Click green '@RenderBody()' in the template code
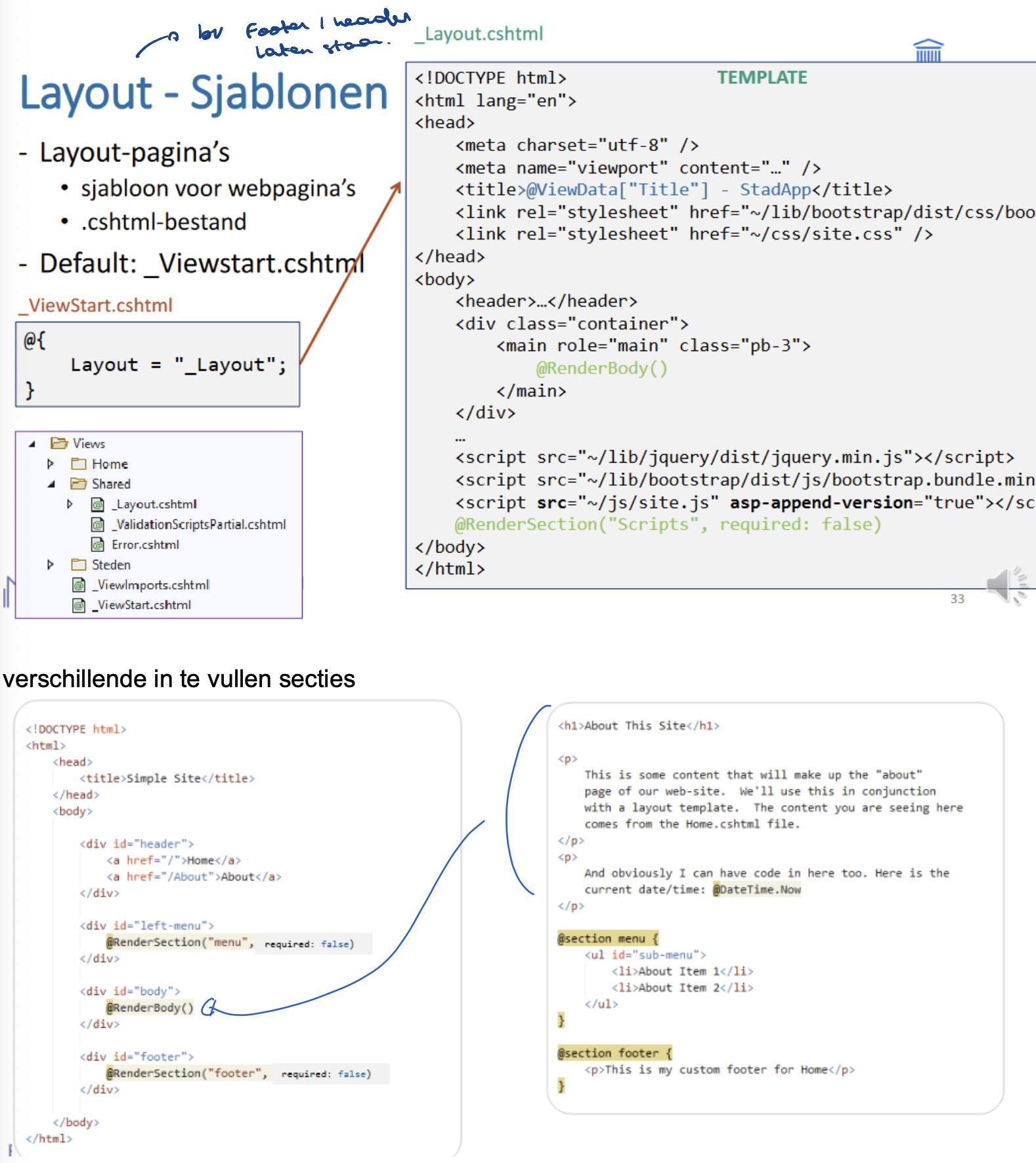This screenshot has width=1036, height=1163. 601,368
